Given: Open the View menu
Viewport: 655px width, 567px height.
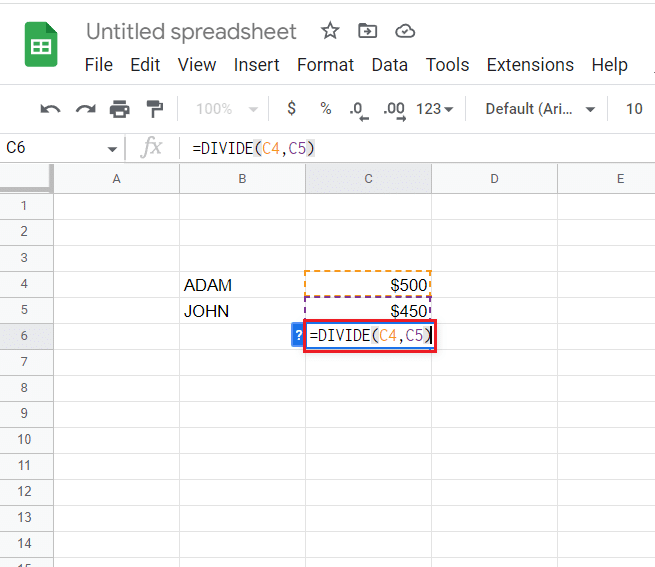Looking at the screenshot, I should (x=197, y=65).
